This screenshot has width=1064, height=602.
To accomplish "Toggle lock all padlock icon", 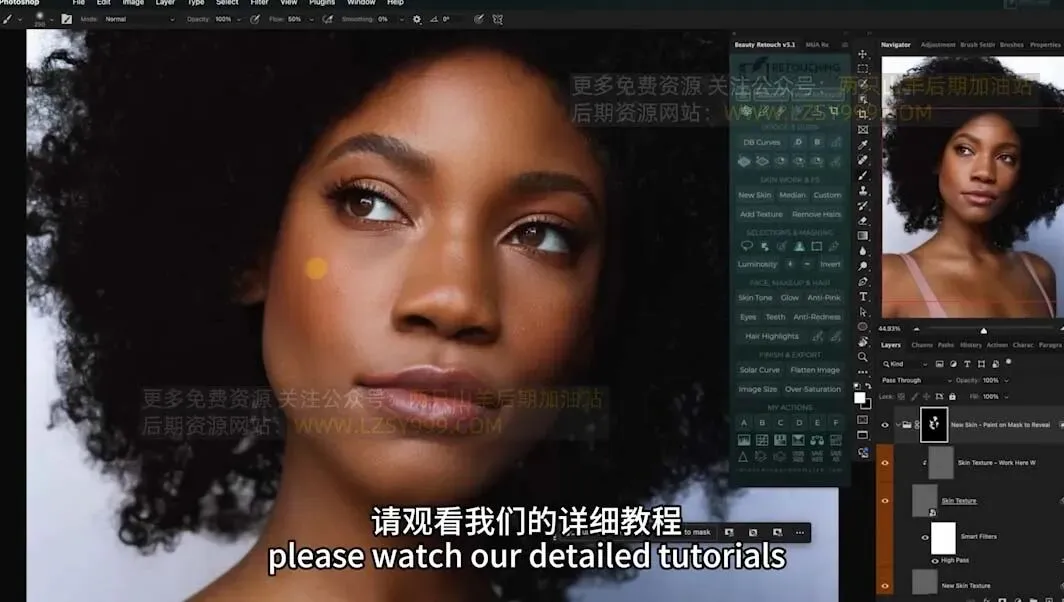I will [953, 396].
